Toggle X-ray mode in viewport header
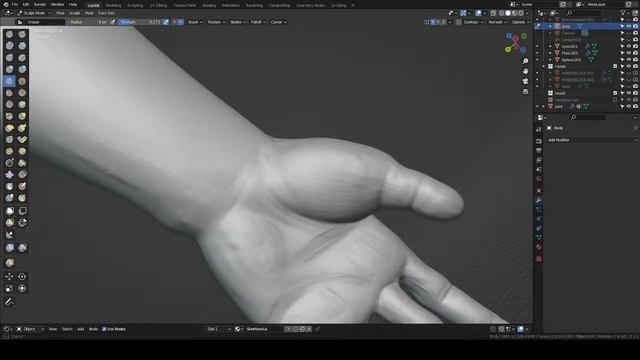 click(493, 13)
